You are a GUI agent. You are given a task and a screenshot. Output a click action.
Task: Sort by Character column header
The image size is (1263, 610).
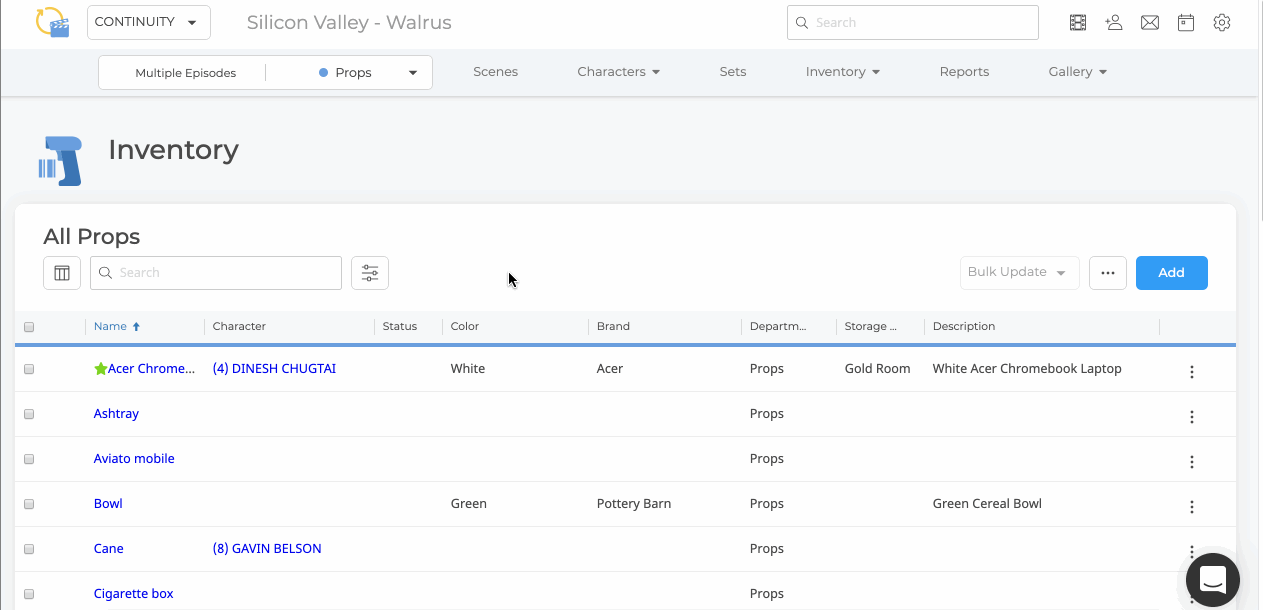tap(239, 326)
